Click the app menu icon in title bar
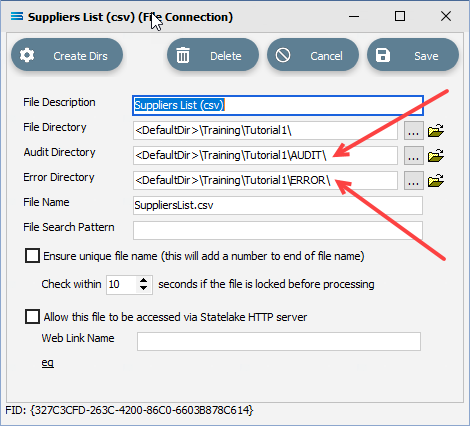This screenshot has width=470, height=426. pos(17,16)
